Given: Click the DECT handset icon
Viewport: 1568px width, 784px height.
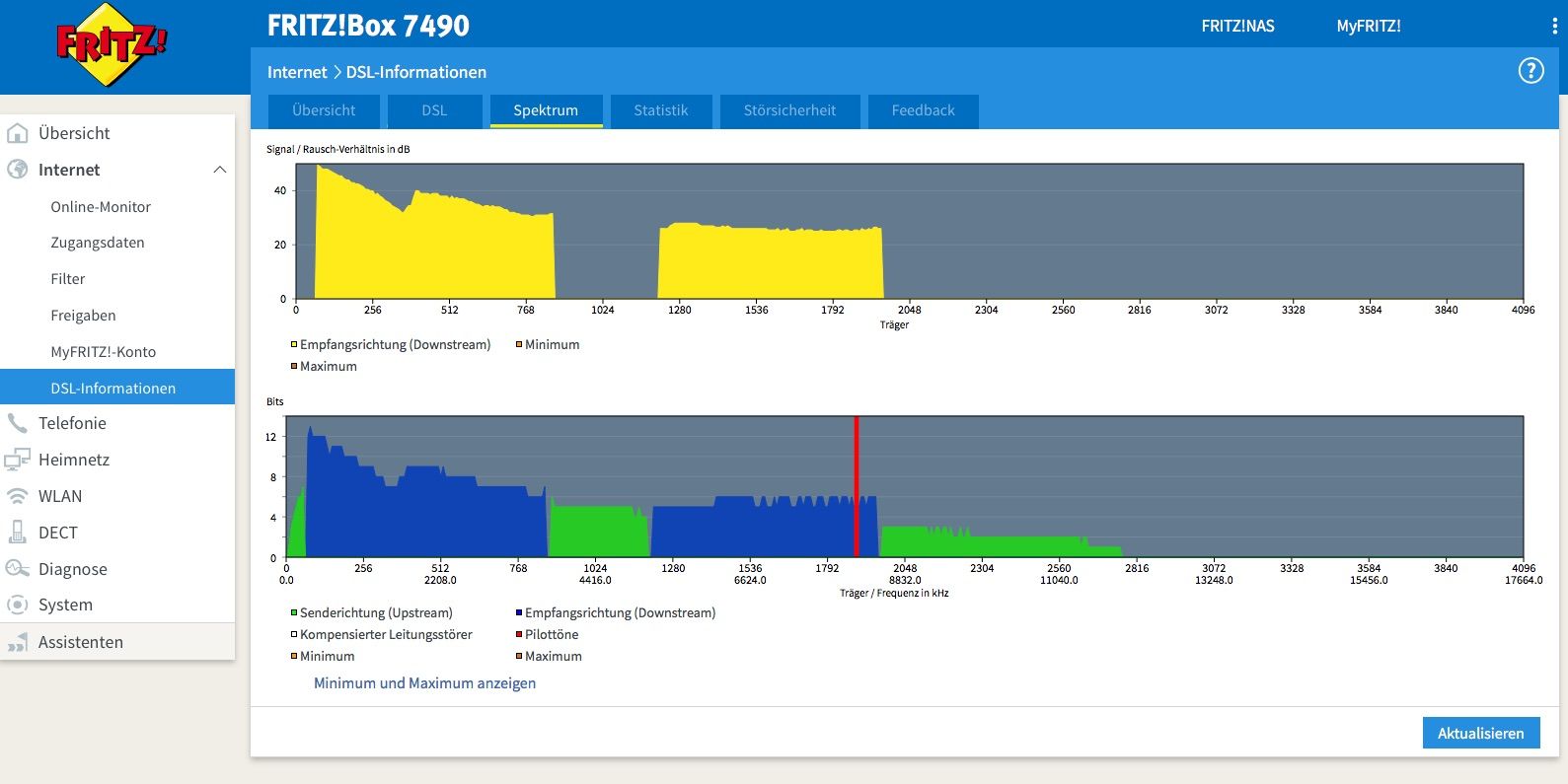Looking at the screenshot, I should coord(18,533).
